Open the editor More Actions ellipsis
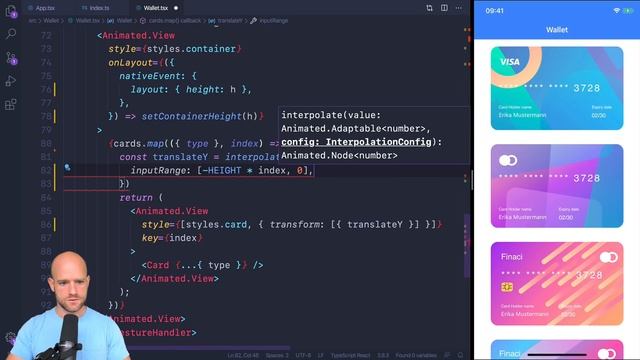Image resolution: width=640 pixels, height=360 pixels. click(x=459, y=8)
